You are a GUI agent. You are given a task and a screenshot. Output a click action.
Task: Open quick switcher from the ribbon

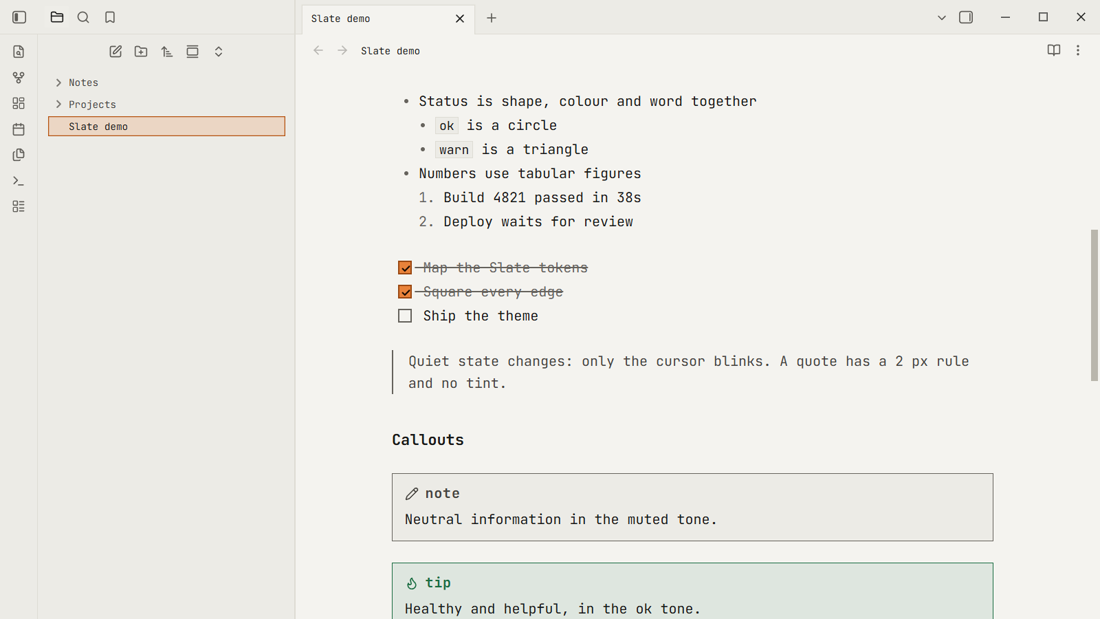click(19, 52)
